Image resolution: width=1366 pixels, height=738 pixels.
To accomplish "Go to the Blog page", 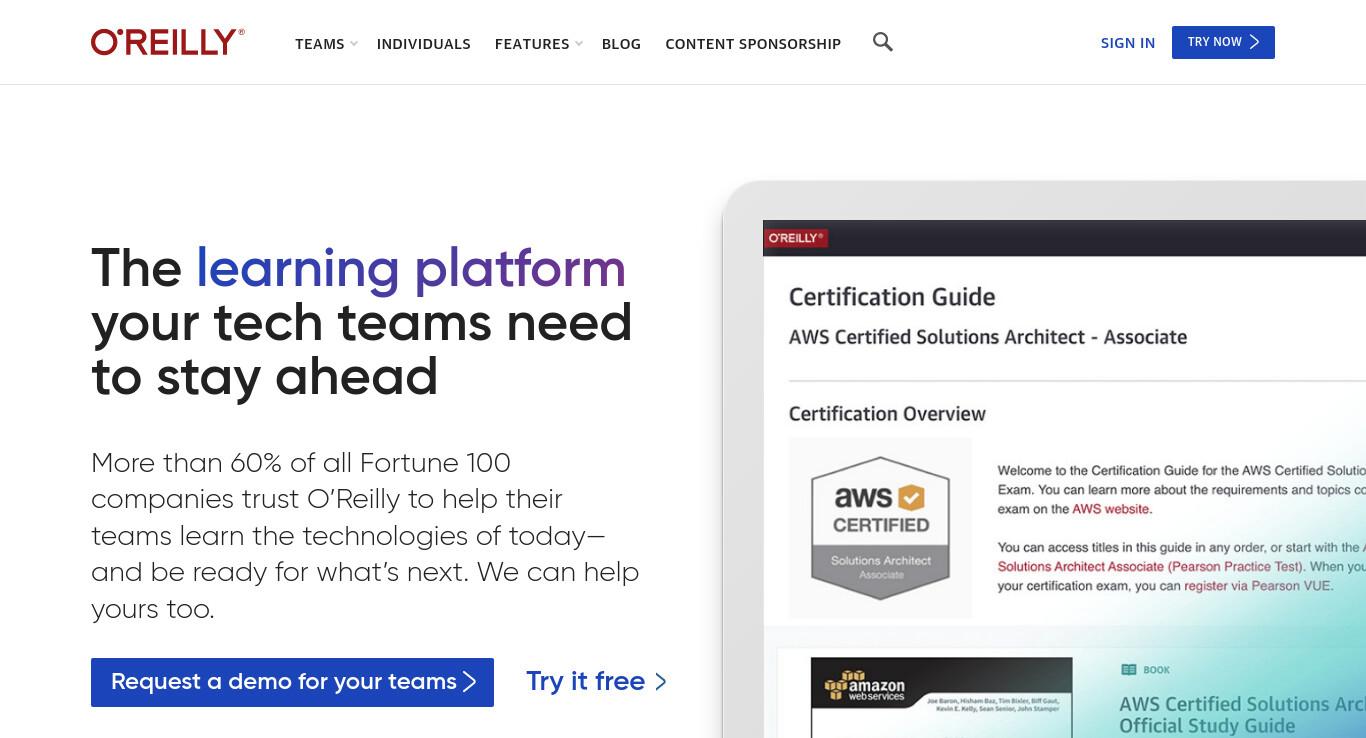I will tap(621, 44).
